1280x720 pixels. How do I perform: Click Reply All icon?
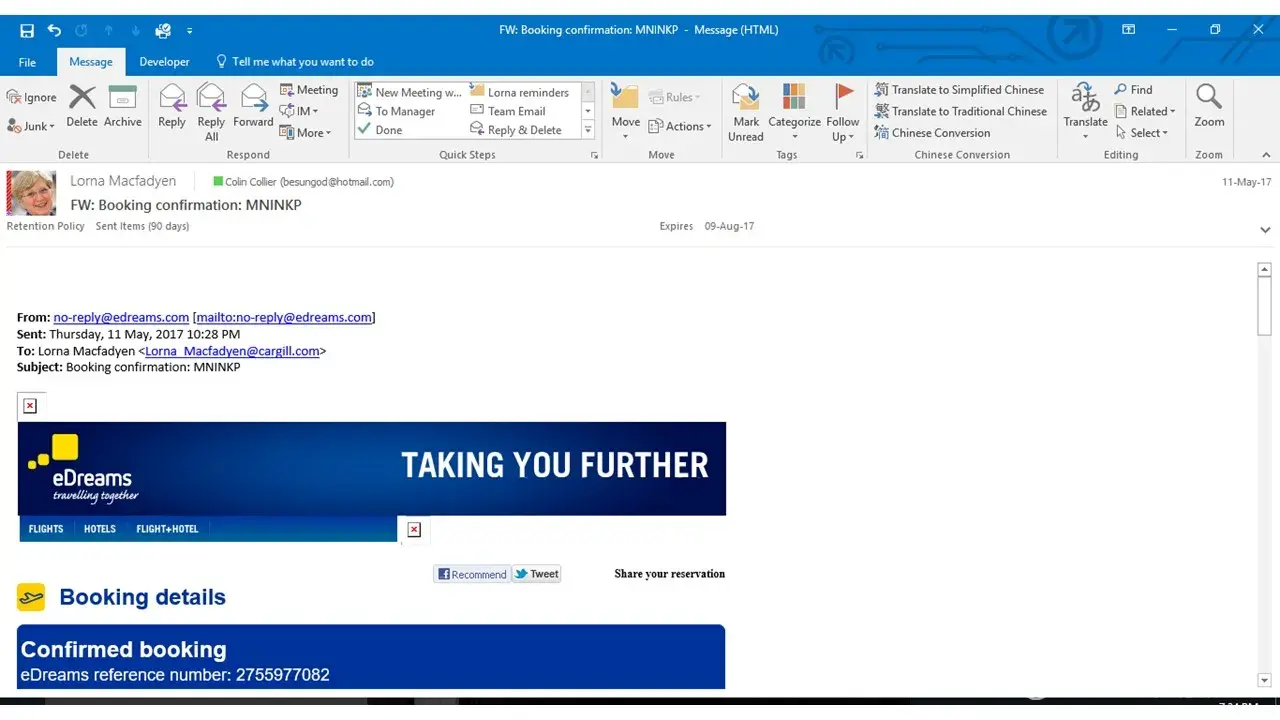tap(211, 98)
